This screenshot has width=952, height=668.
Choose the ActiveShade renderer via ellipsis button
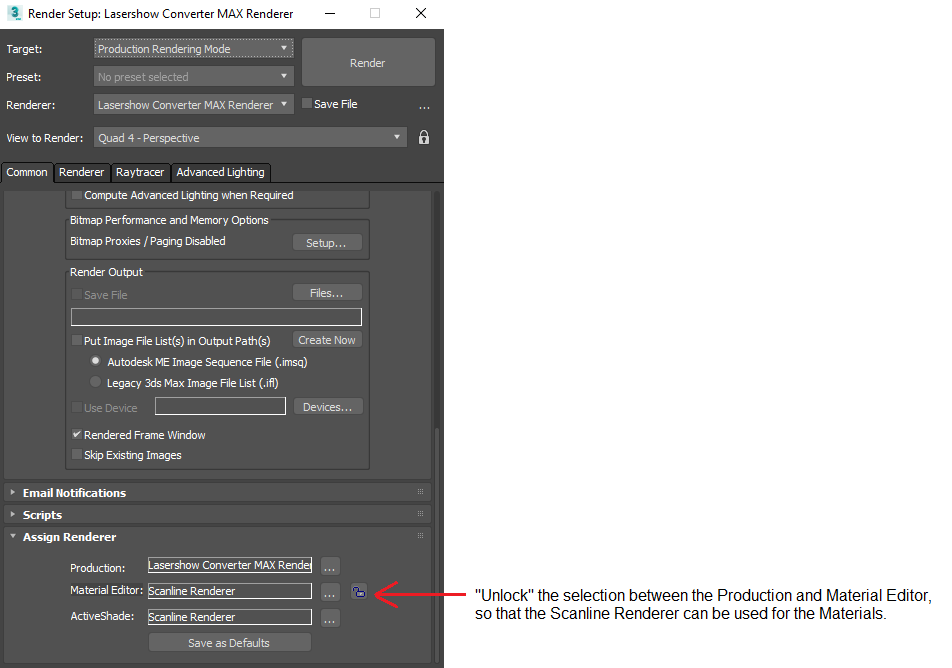point(330,618)
